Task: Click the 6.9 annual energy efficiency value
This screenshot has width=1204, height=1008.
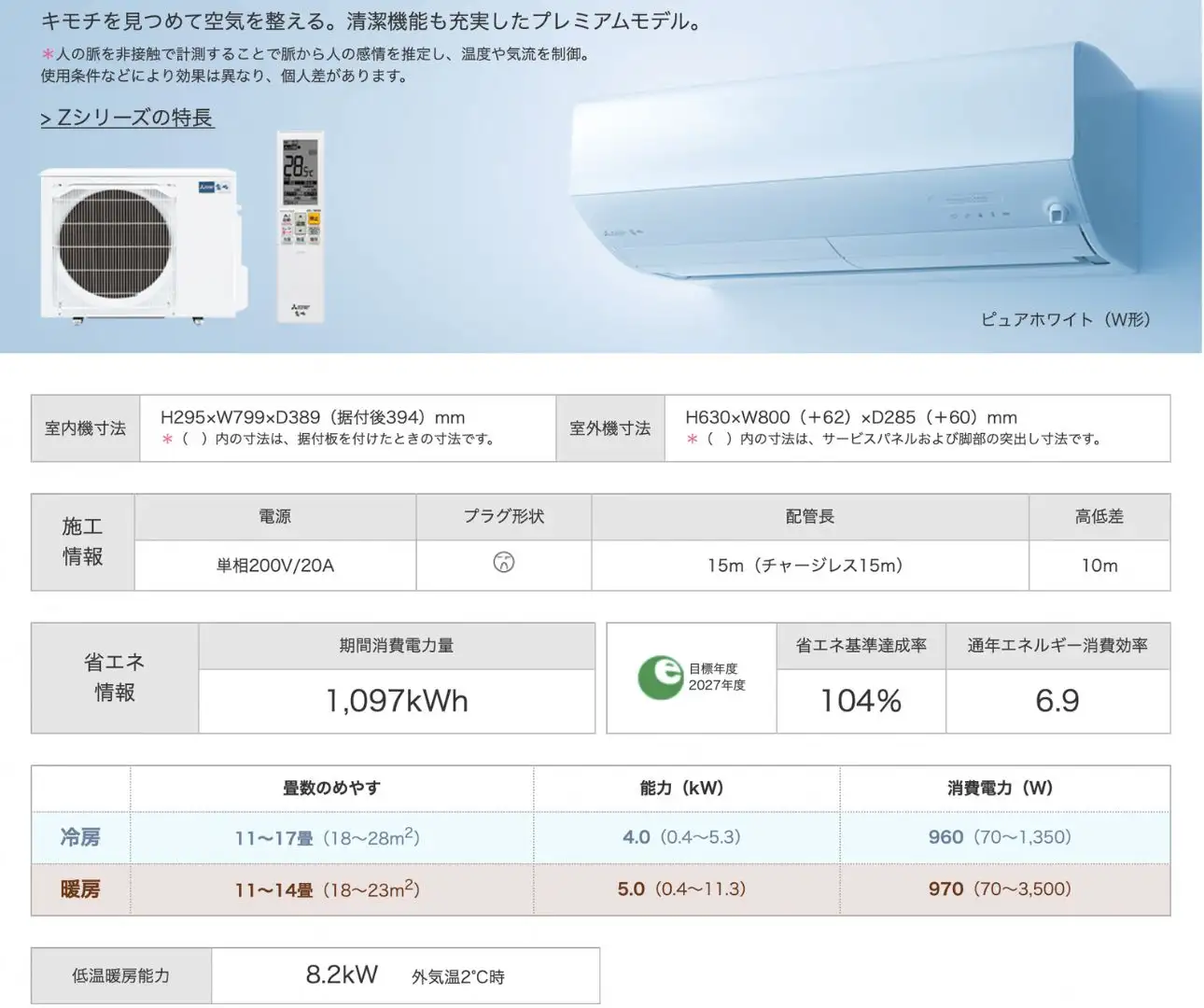Action: point(1057,701)
